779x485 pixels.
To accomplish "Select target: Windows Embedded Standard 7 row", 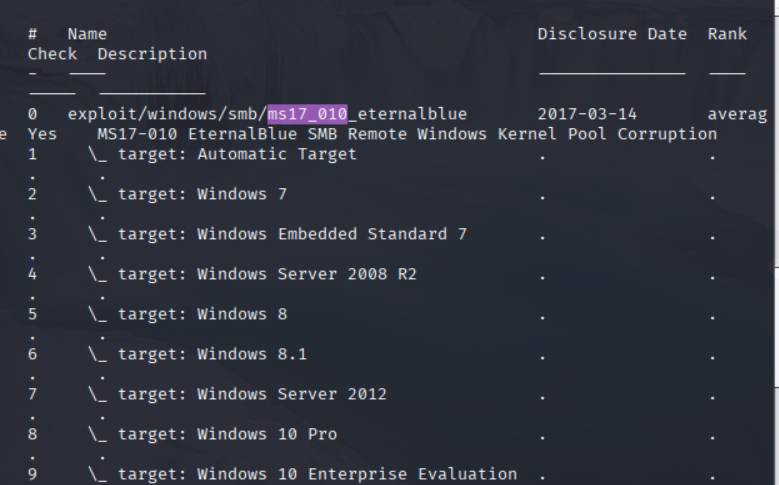I will 278,234.
